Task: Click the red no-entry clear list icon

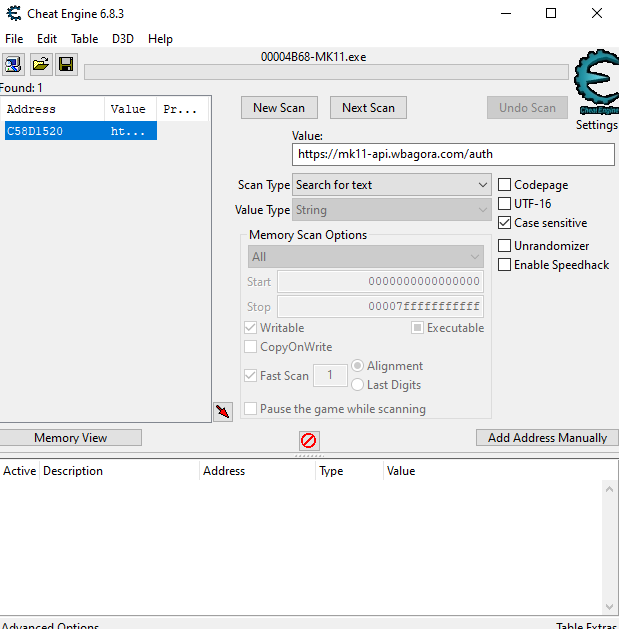Action: 309,440
